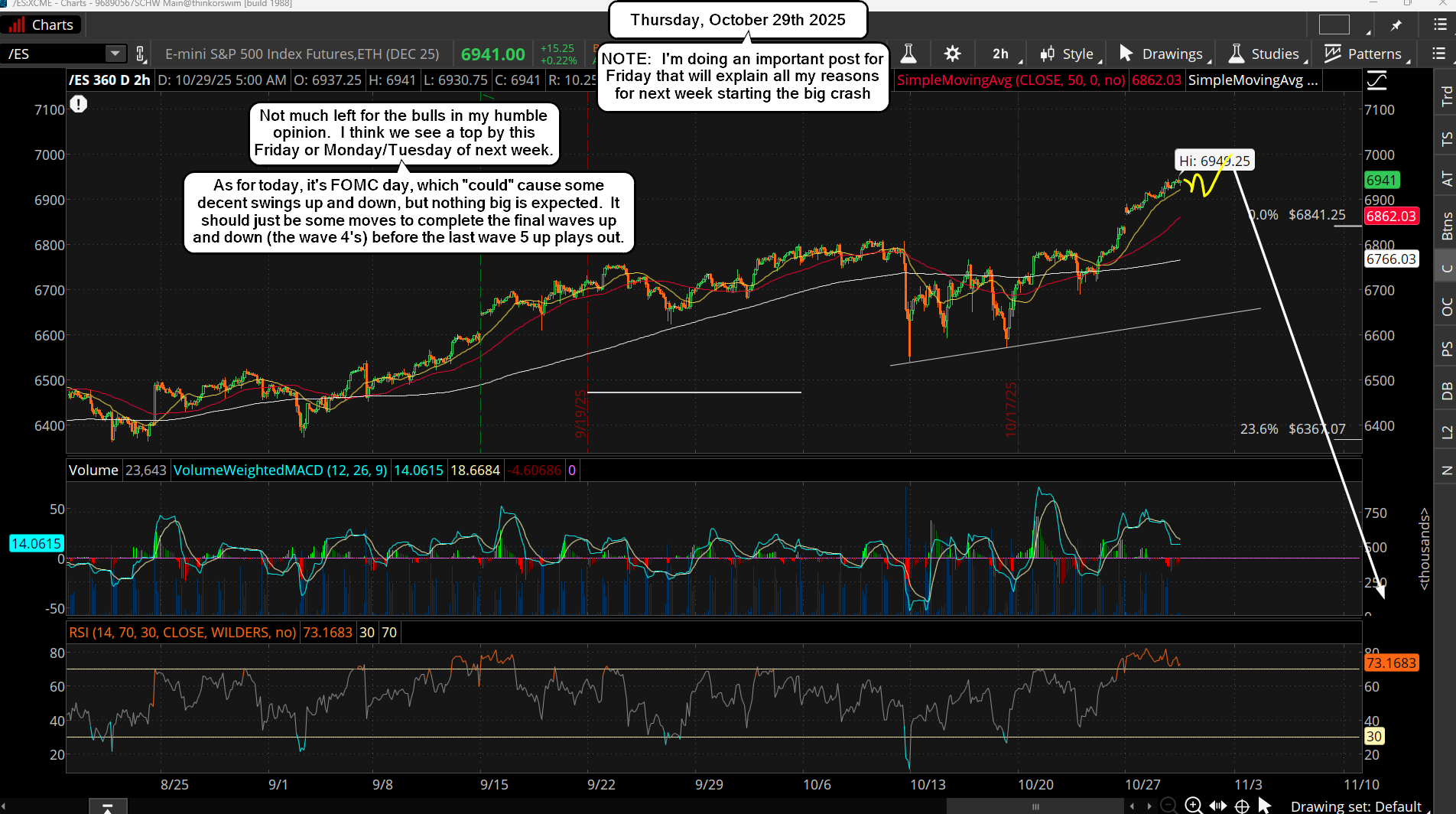
Task: Open chart settings gear icon
Action: 952,54
